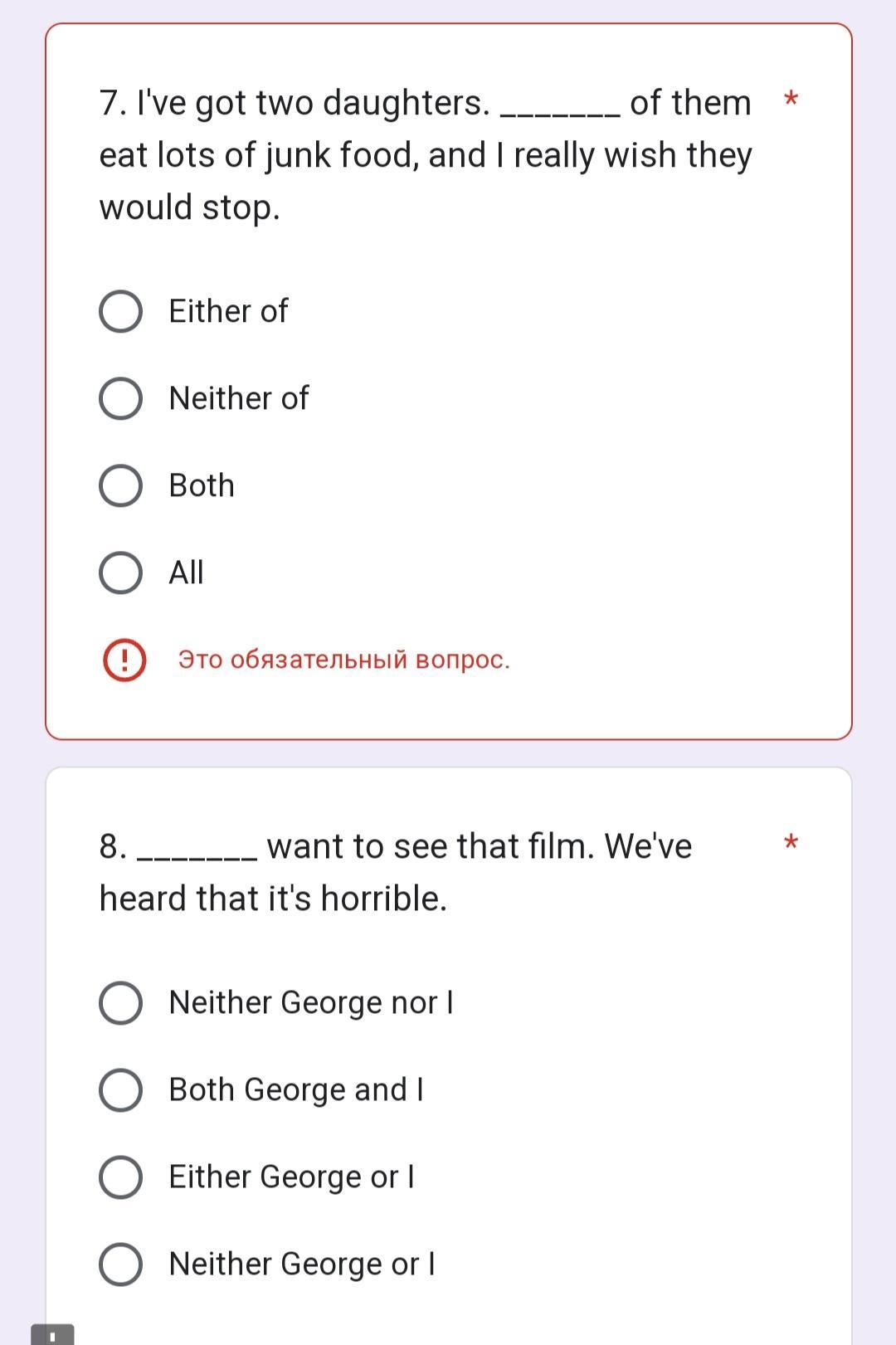Select the "Either of" radio button
The height and width of the screenshot is (1345, 896).
[120, 312]
